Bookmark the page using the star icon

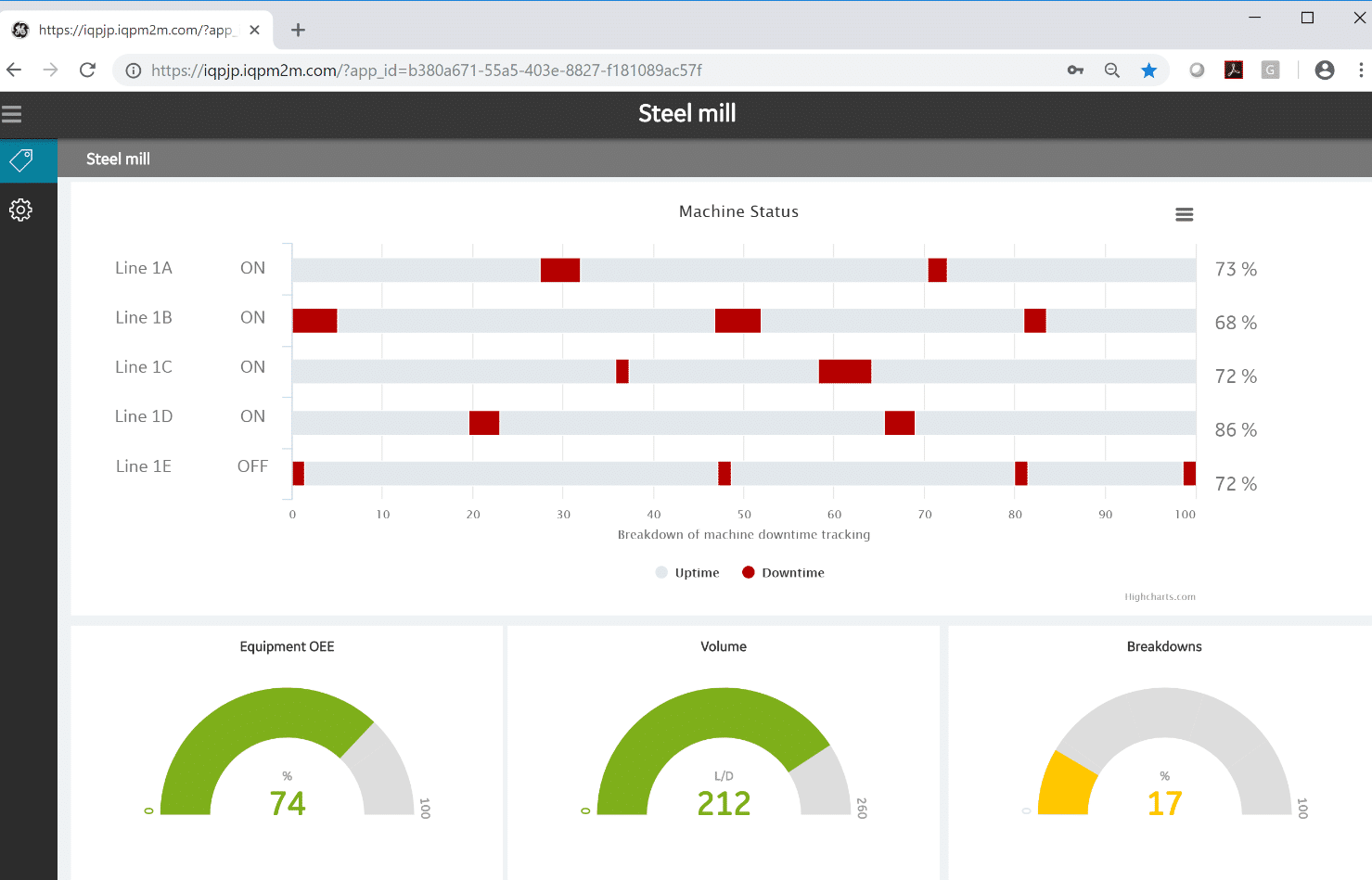[1149, 70]
